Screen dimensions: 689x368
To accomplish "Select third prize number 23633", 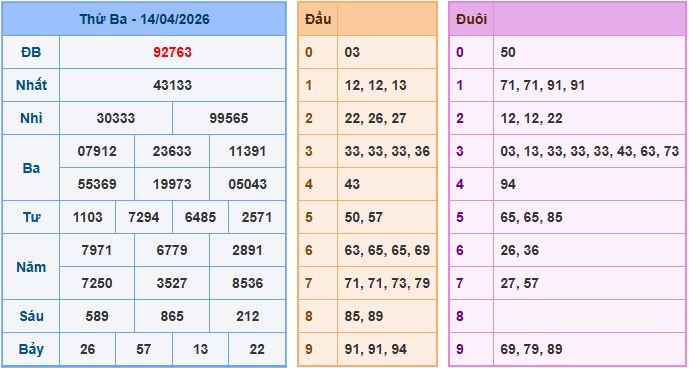I will tap(172, 151).
